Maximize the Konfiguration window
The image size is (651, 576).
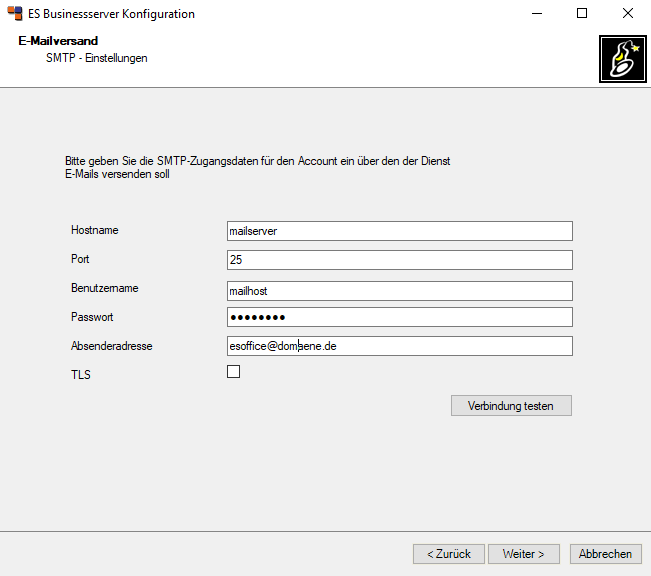(x=582, y=13)
